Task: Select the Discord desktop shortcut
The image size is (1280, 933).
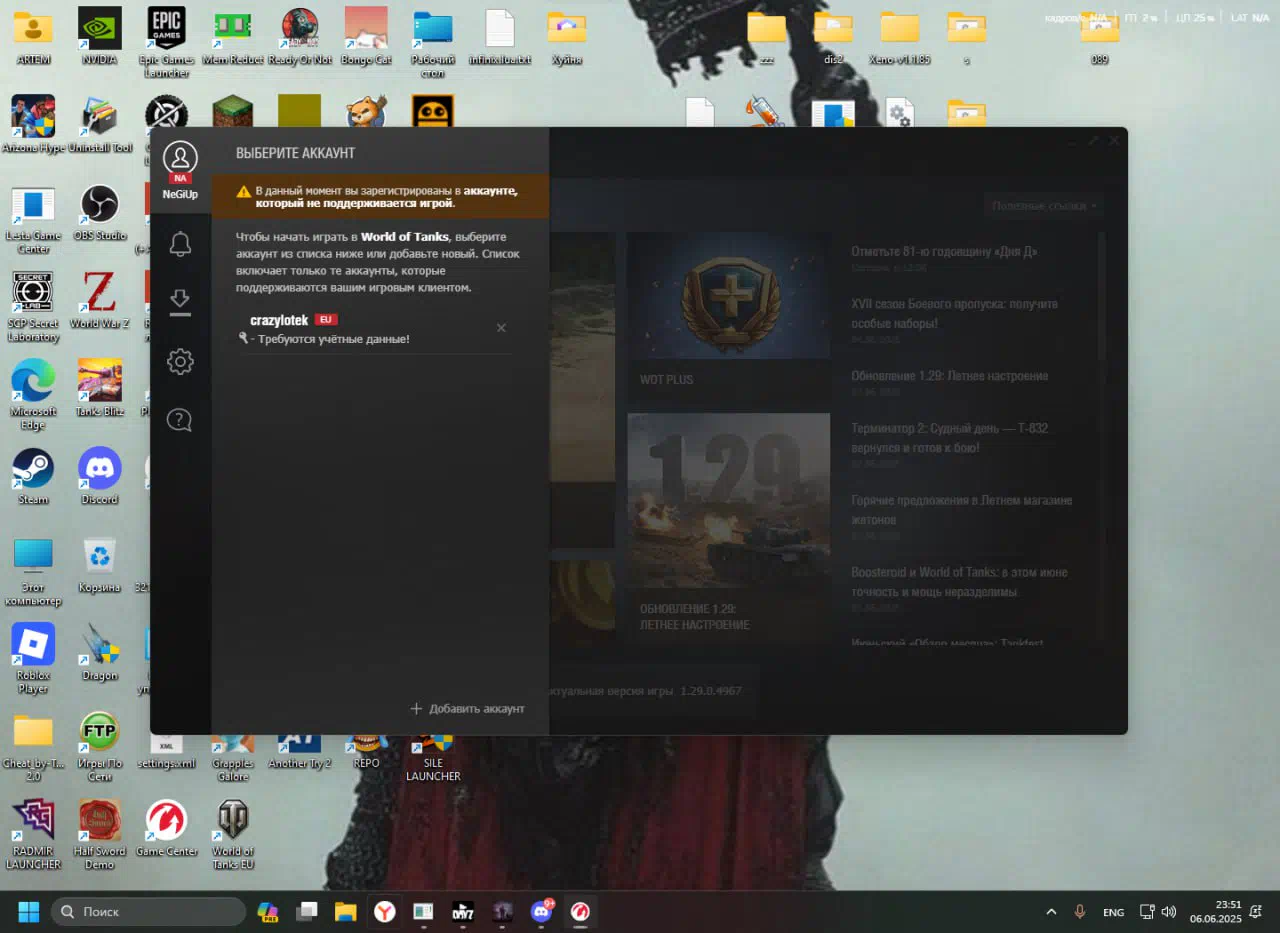Action: tap(99, 477)
